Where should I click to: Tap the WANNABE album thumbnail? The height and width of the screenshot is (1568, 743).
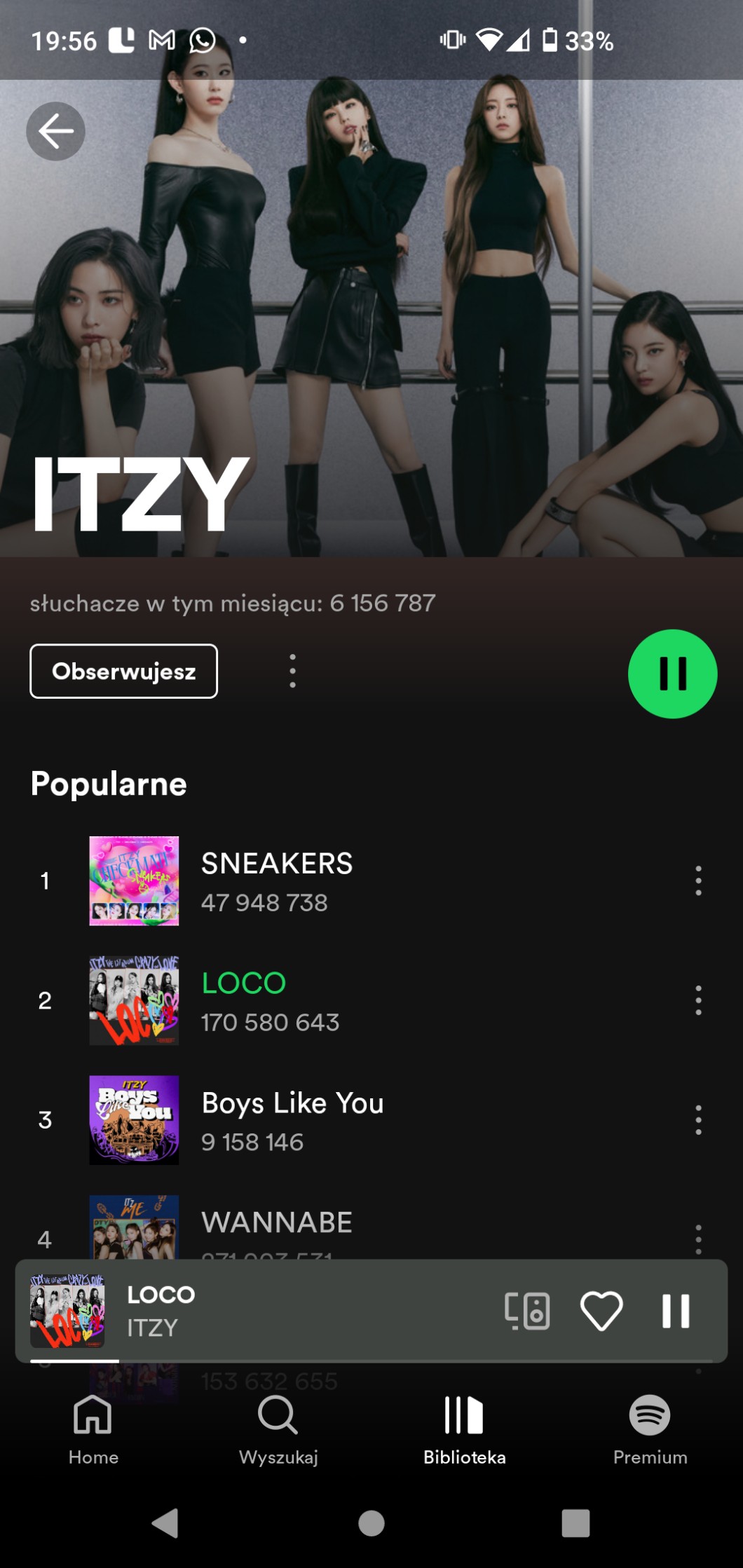point(134,1227)
